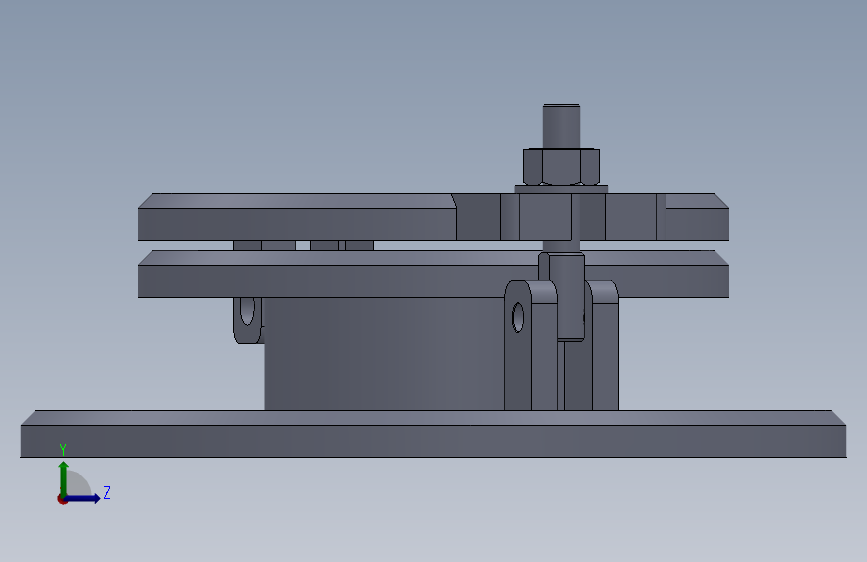Click the large central block under the plates
The image size is (867, 562).
click(384, 354)
